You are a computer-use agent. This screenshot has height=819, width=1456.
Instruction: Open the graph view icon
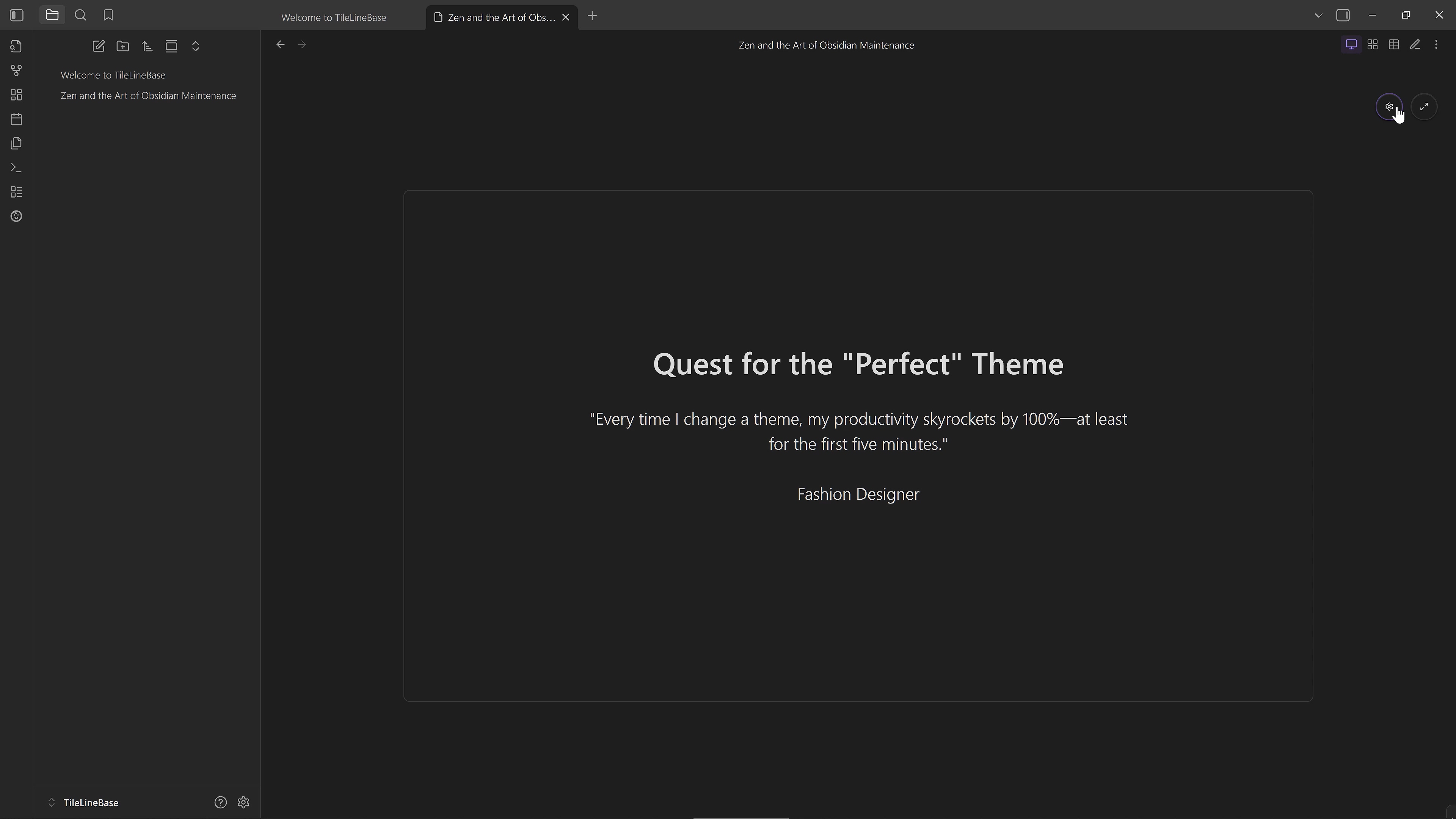16,71
